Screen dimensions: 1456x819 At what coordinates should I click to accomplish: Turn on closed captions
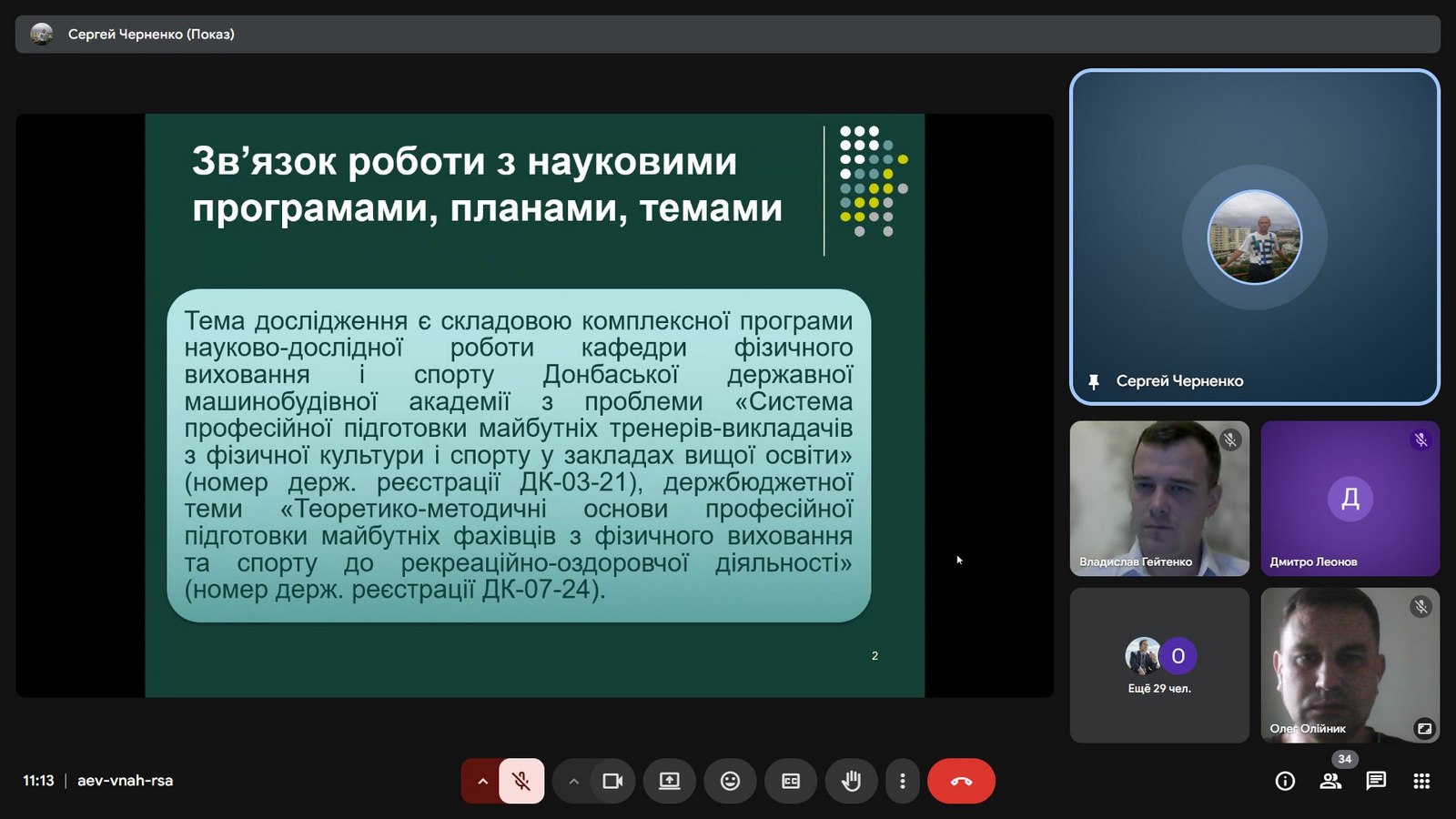791,781
